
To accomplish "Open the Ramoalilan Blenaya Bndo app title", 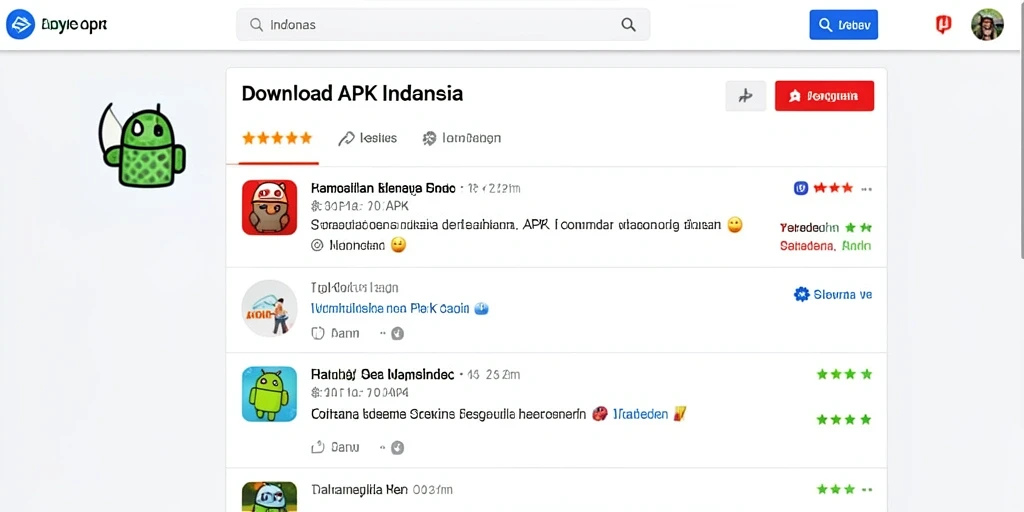I will point(383,188).
